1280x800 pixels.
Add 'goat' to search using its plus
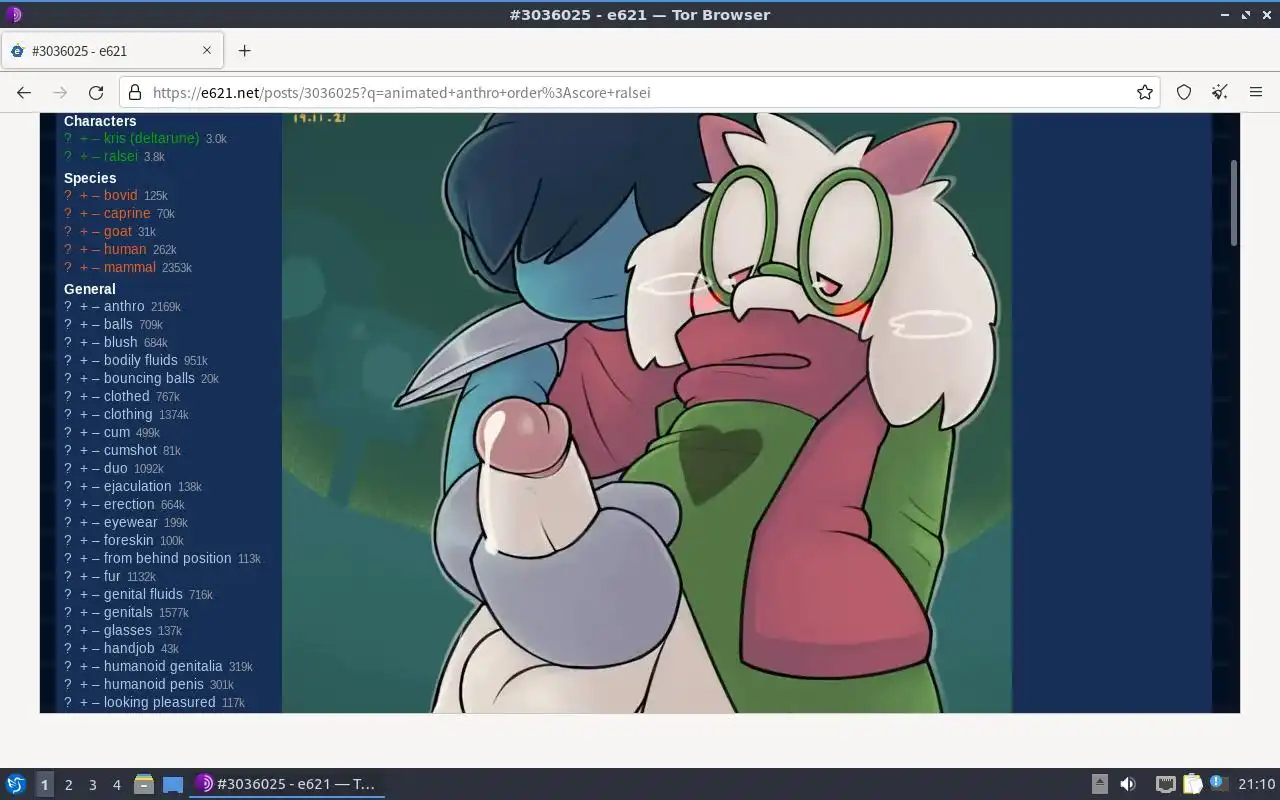tap(84, 231)
